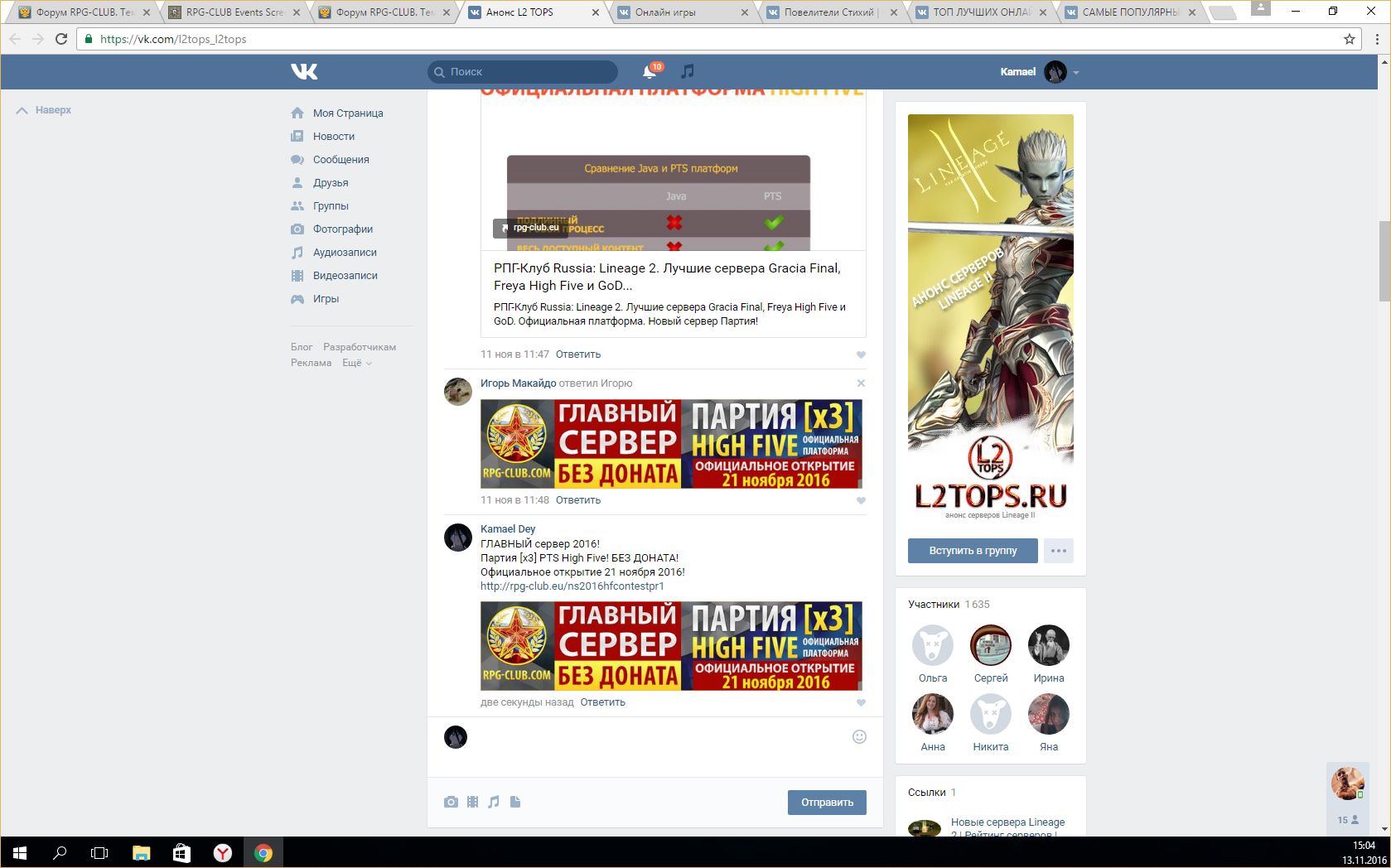Open Kamael Dey's profile name link

pos(508,529)
